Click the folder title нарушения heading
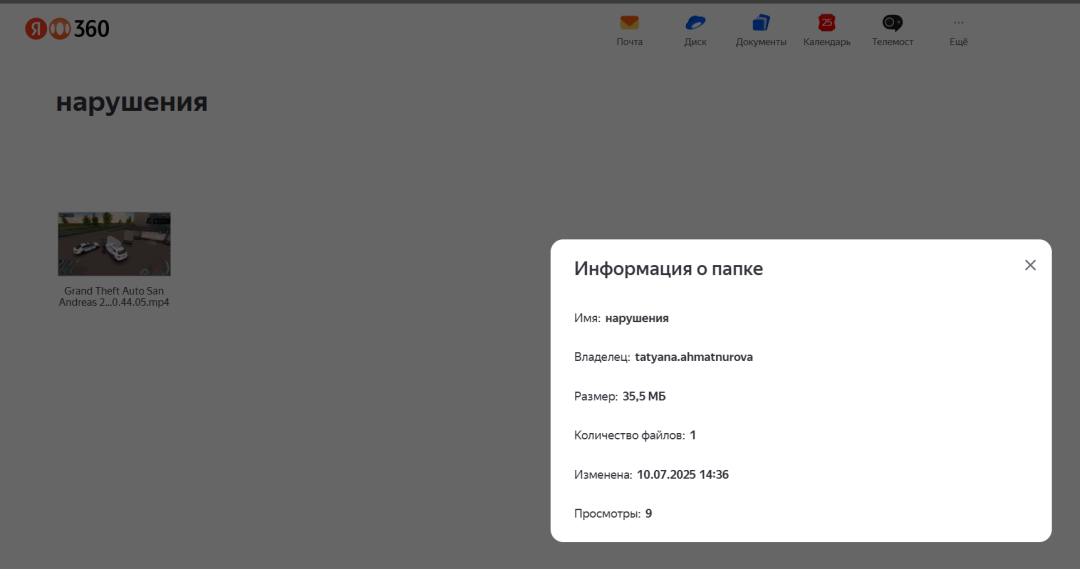 tap(132, 102)
